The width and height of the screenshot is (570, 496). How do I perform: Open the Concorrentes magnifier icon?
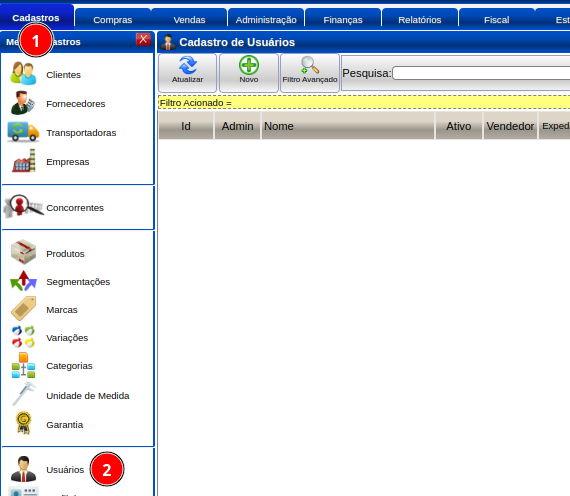click(x=23, y=206)
